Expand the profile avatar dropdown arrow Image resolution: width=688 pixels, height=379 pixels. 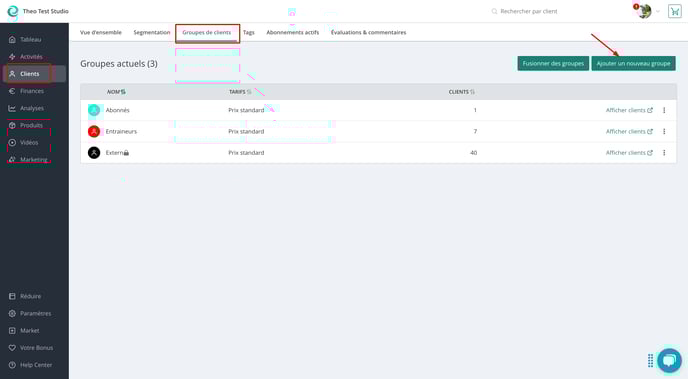pyautogui.click(x=658, y=11)
